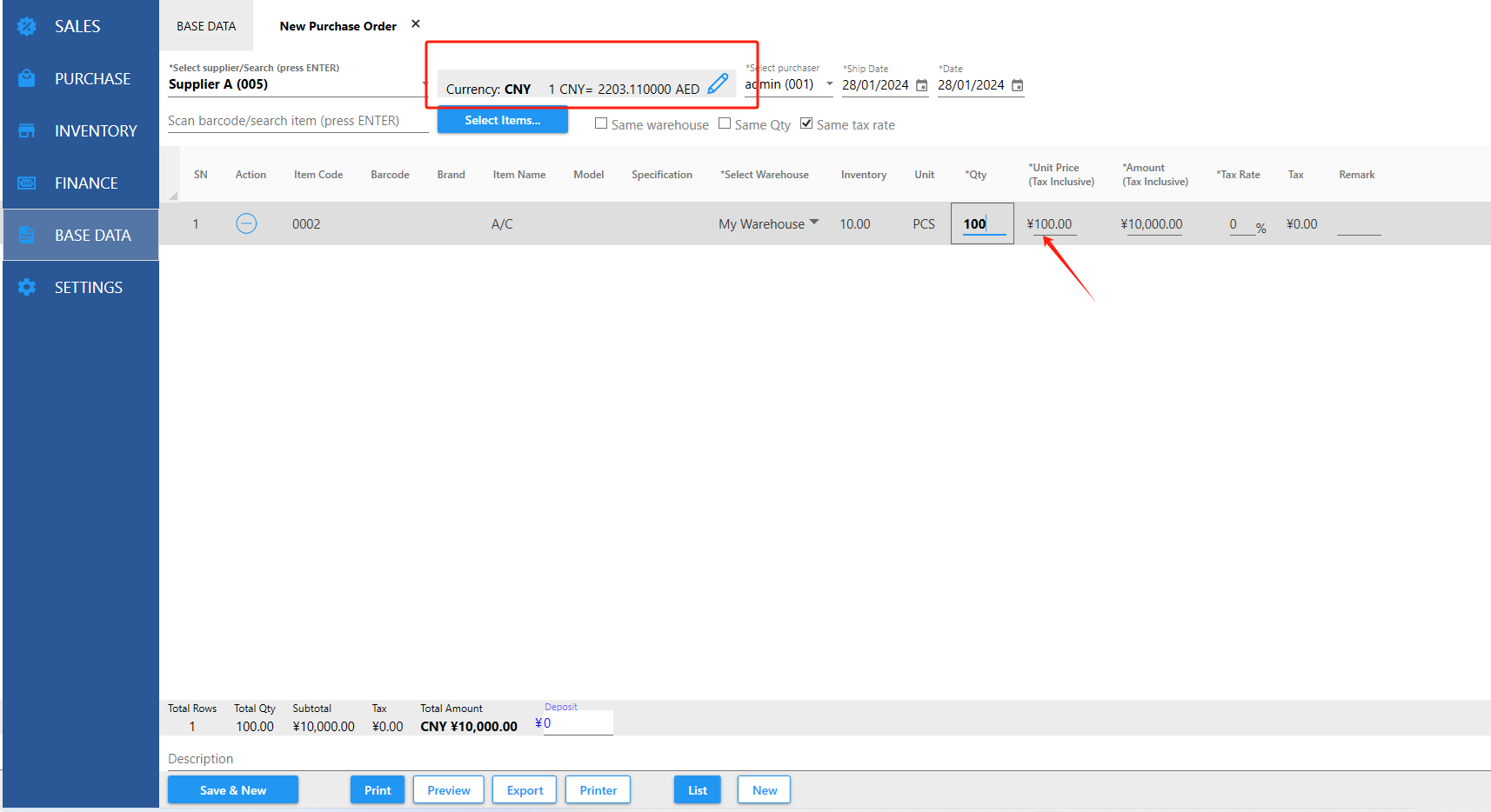Click the New button

pyautogui.click(x=765, y=789)
